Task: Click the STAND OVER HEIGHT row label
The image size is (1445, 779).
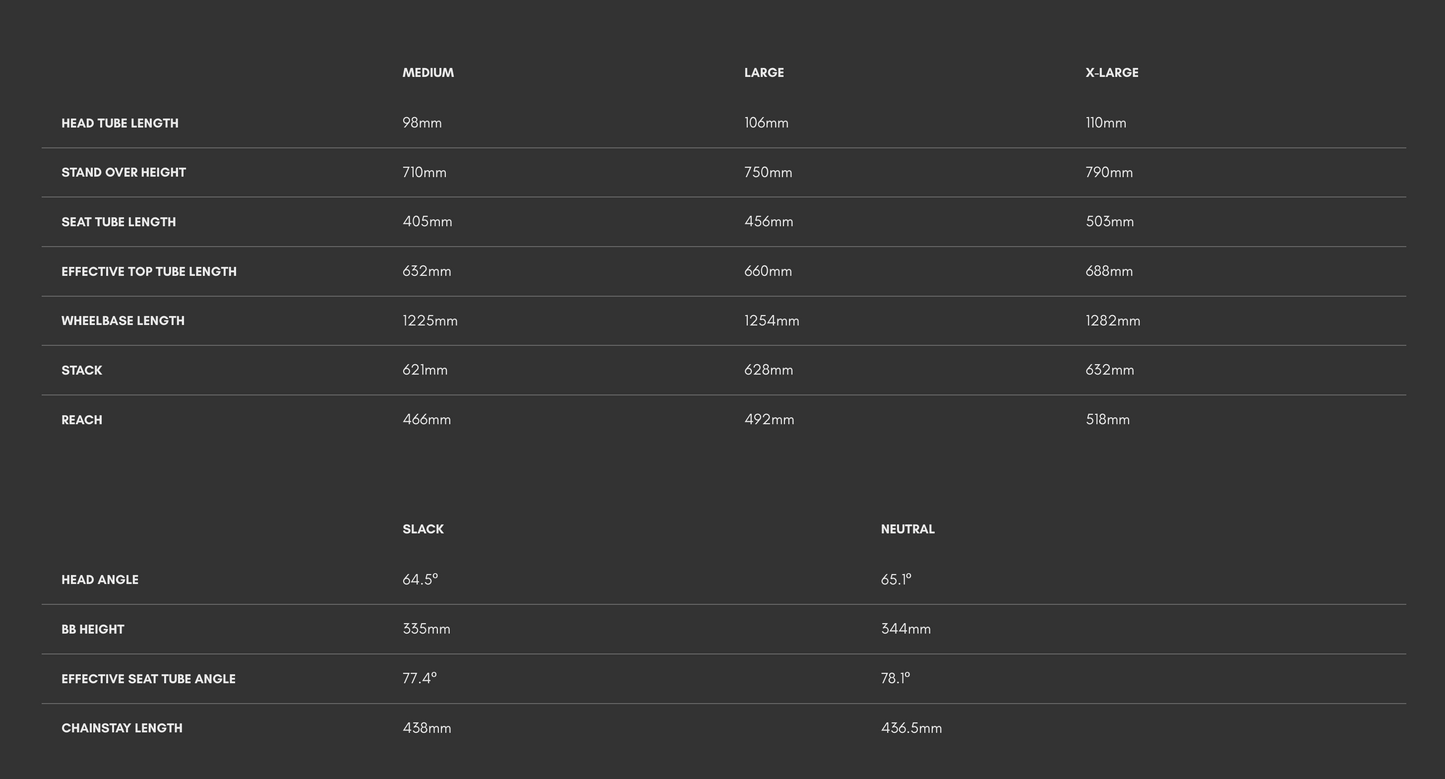Action: (124, 173)
